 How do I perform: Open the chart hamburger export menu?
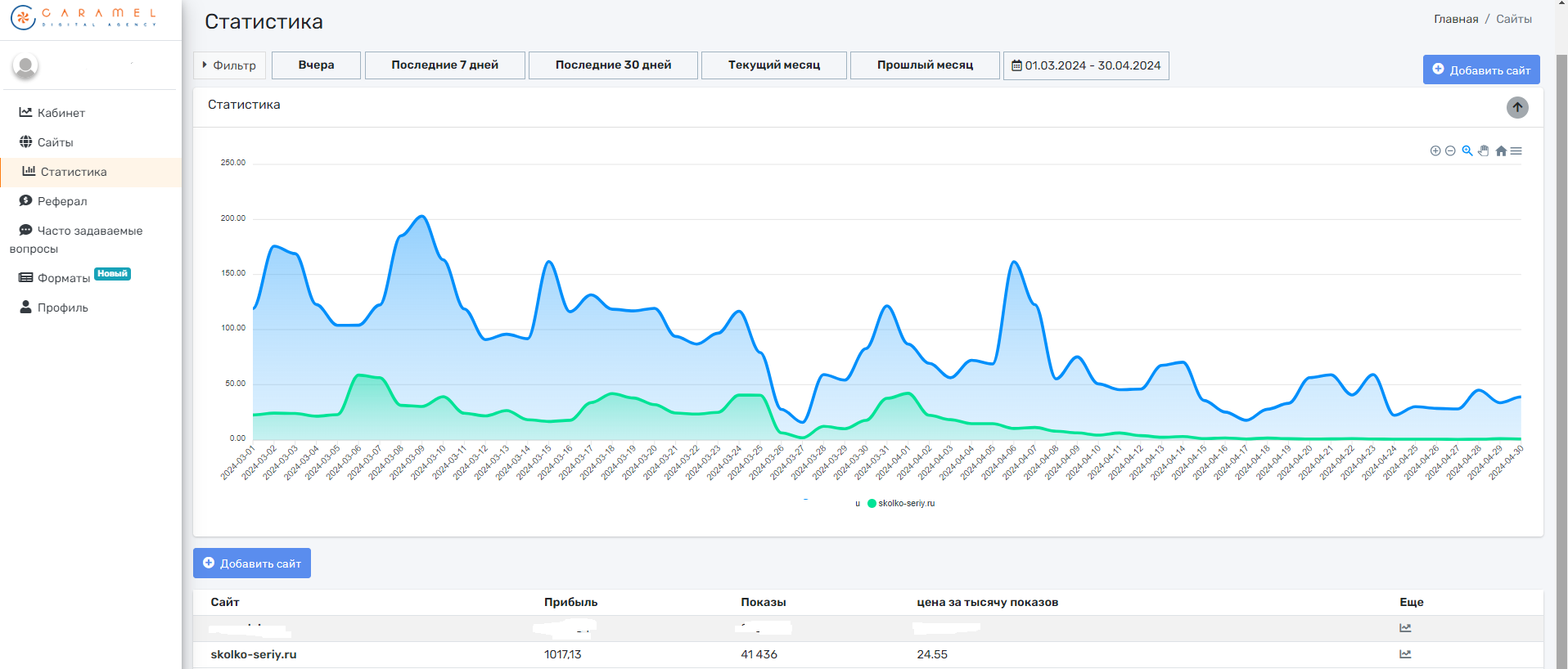pos(1516,150)
